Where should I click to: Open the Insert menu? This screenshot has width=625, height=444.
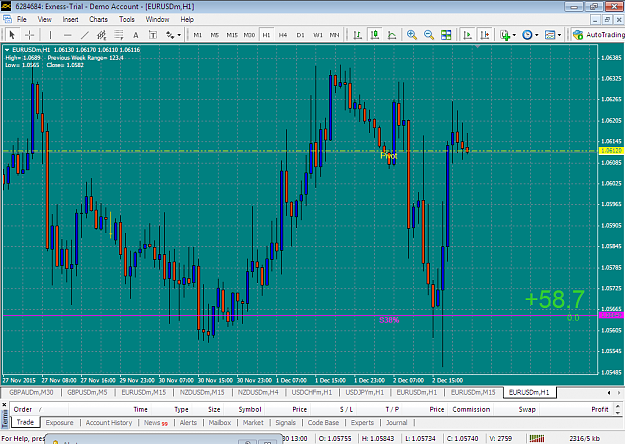pos(70,19)
